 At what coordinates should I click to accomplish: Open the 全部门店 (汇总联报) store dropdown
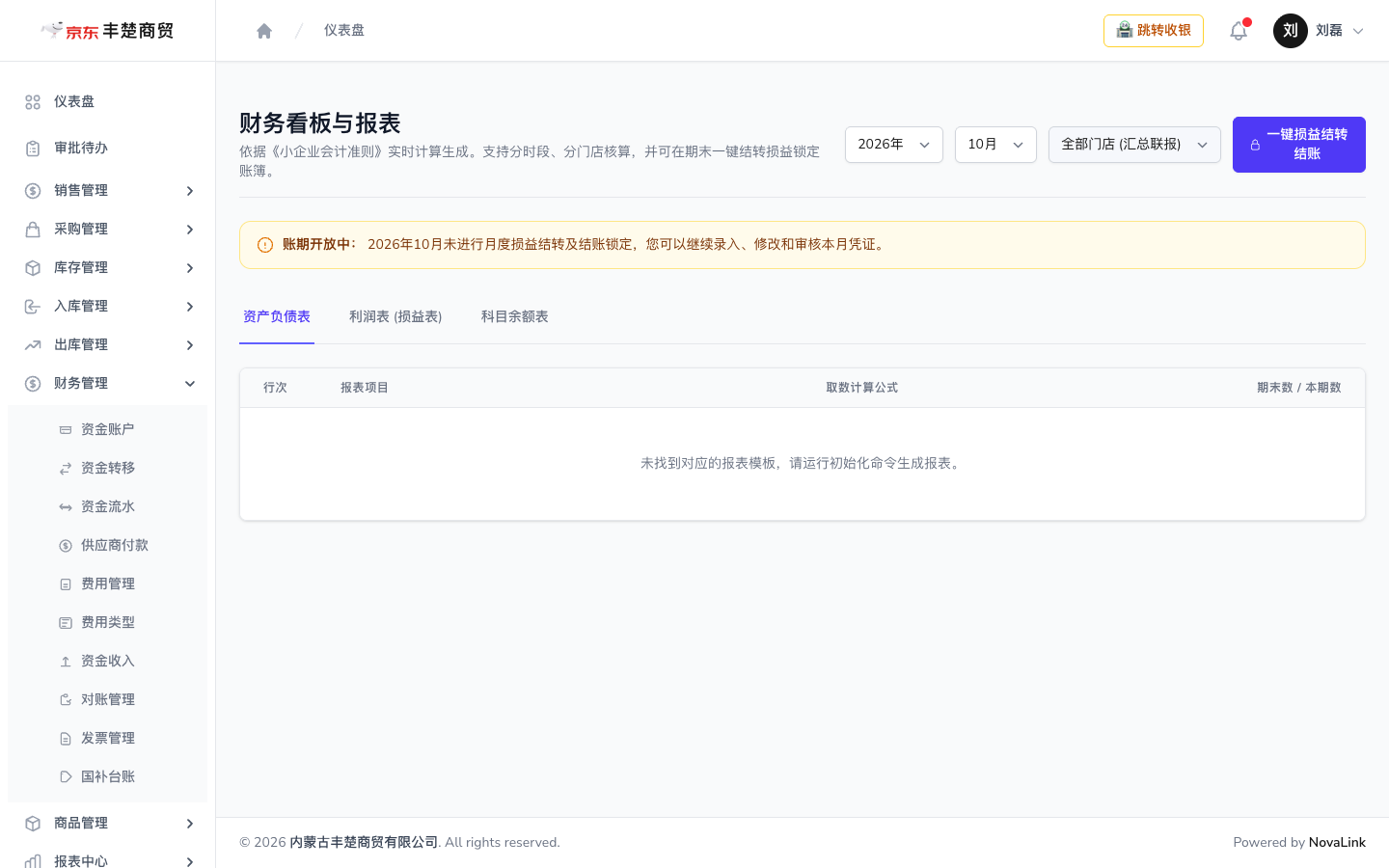pos(1134,145)
